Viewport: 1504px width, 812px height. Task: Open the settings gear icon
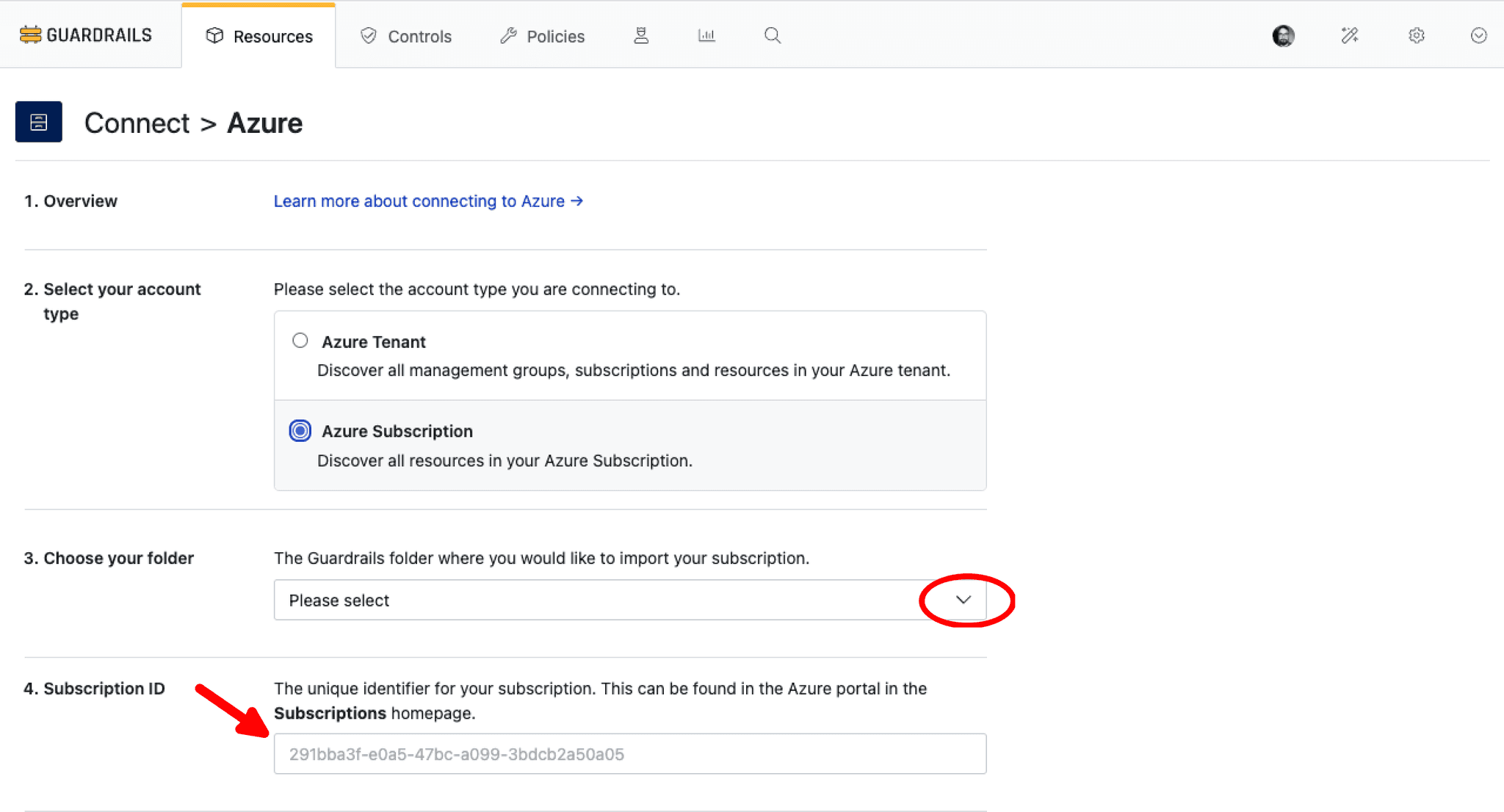pos(1416,35)
